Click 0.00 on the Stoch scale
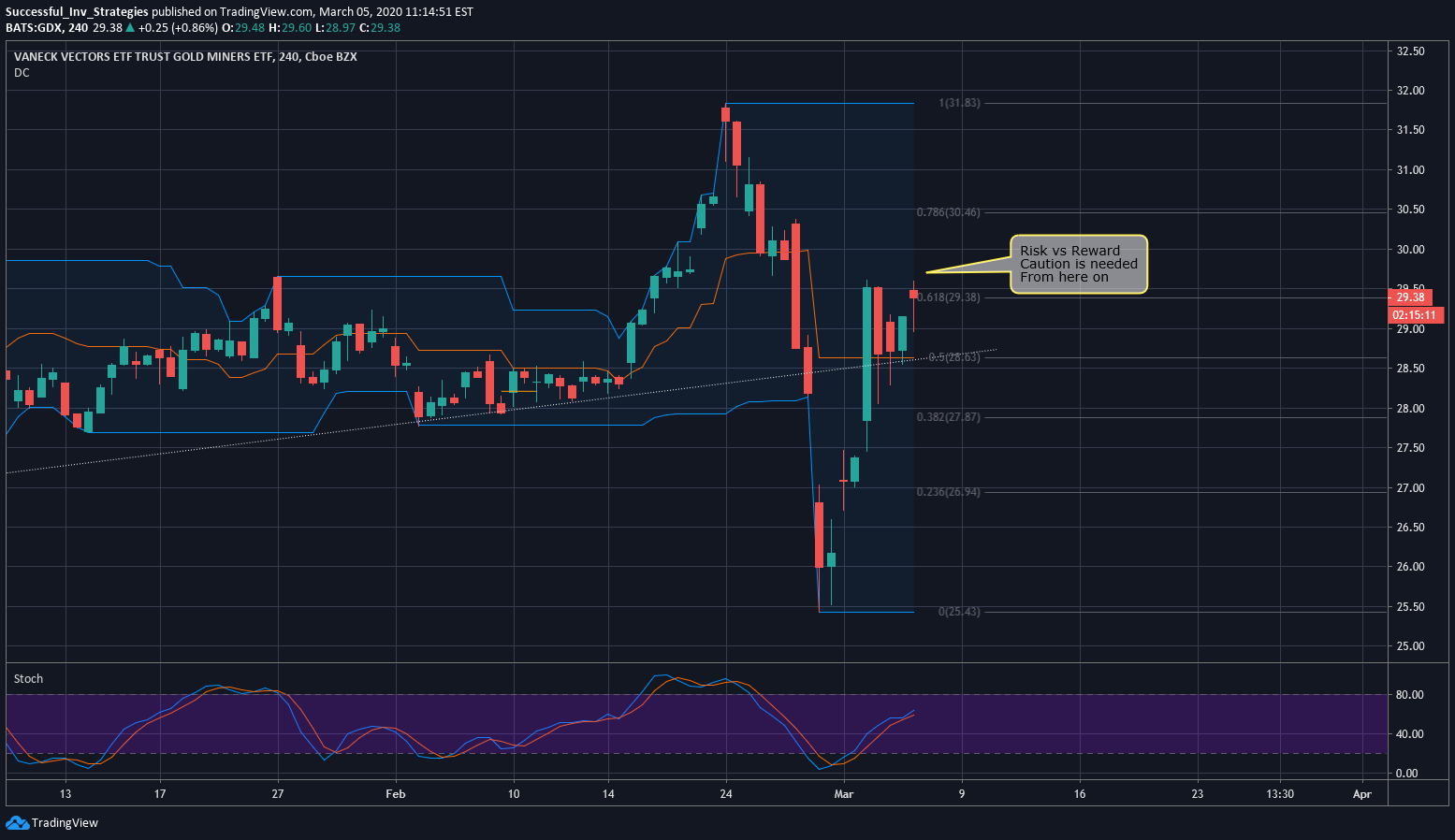The image size is (1455, 840). point(1406,774)
